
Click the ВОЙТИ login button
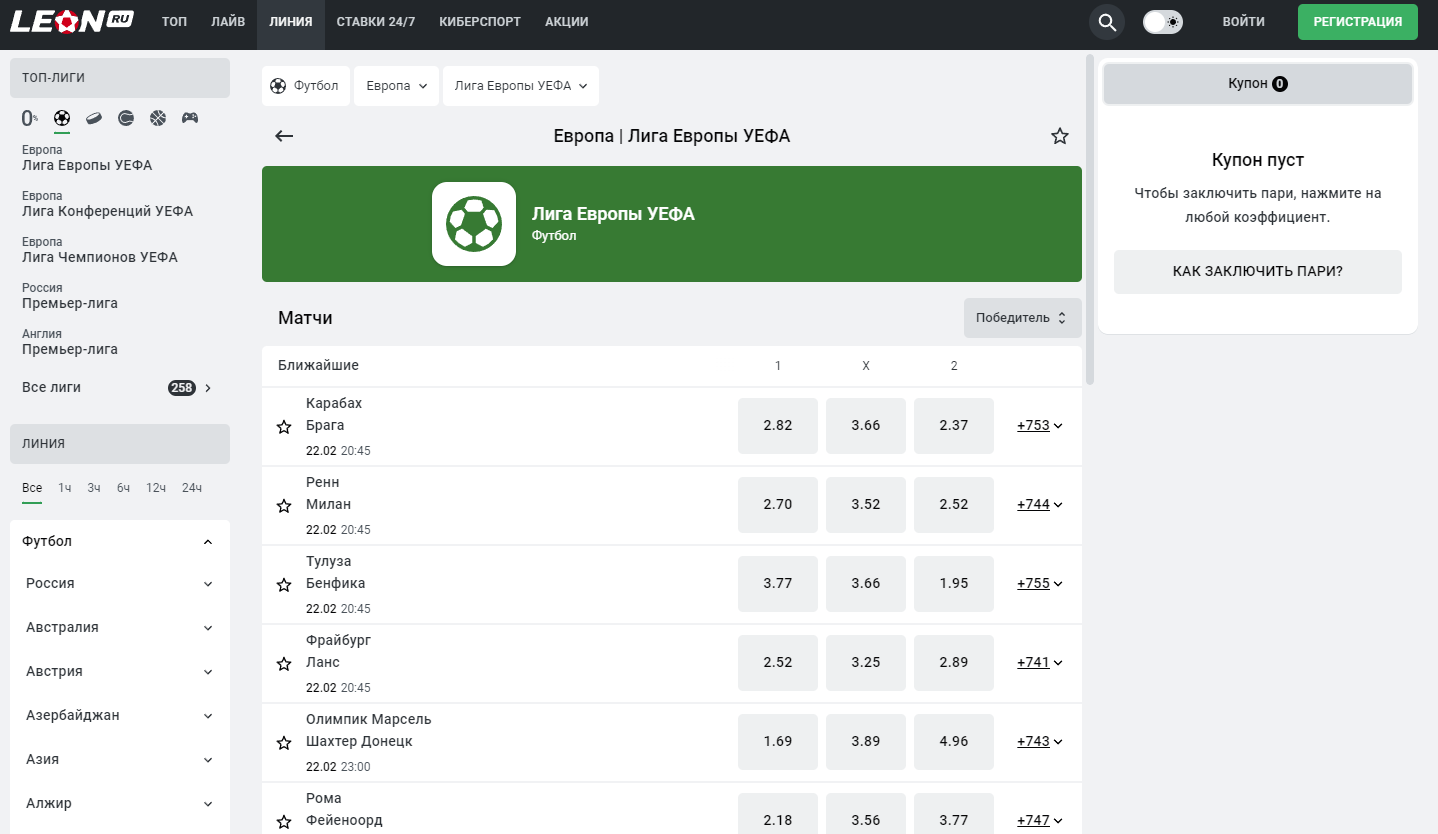[1244, 22]
